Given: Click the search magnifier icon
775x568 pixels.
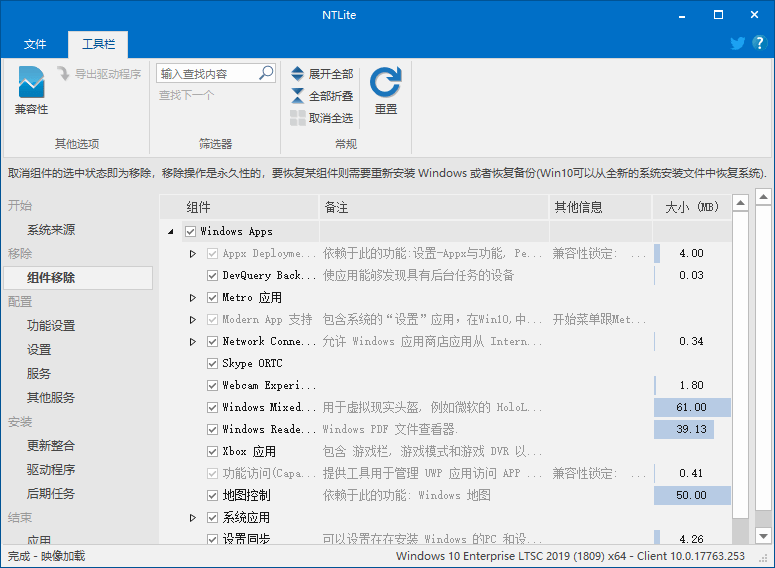Looking at the screenshot, I should tap(266, 73).
